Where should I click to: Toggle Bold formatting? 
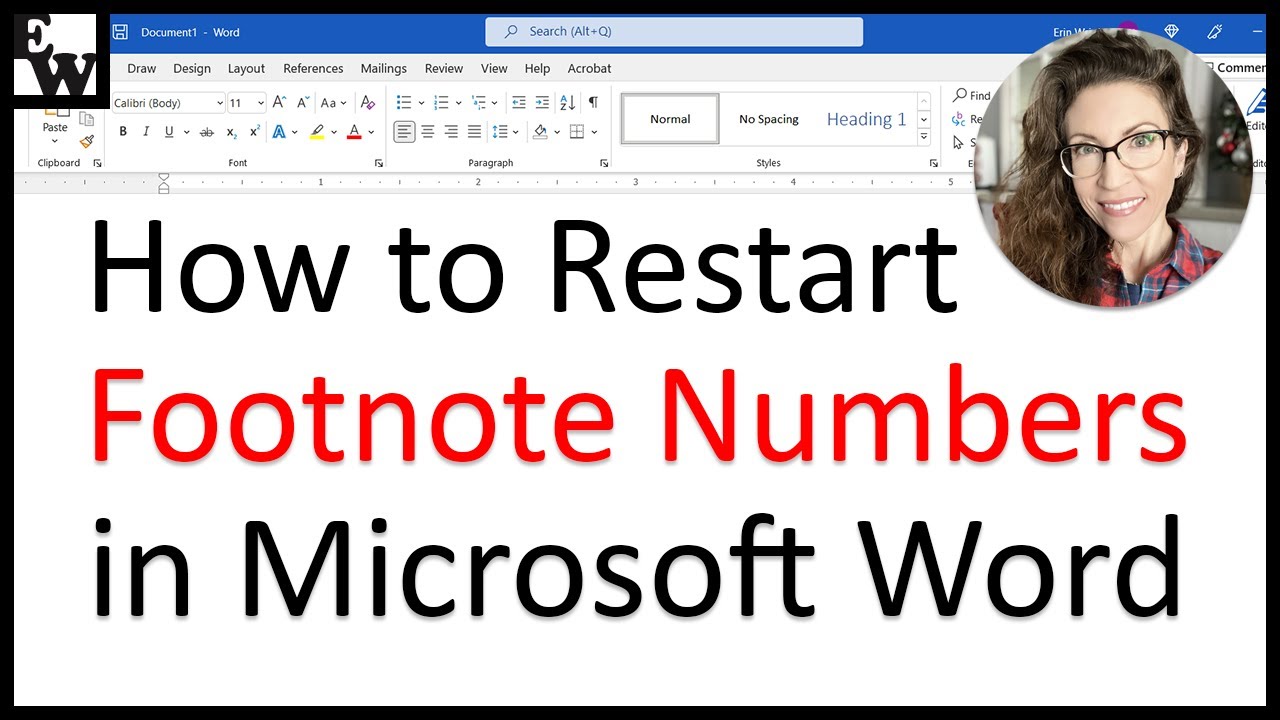[x=123, y=132]
